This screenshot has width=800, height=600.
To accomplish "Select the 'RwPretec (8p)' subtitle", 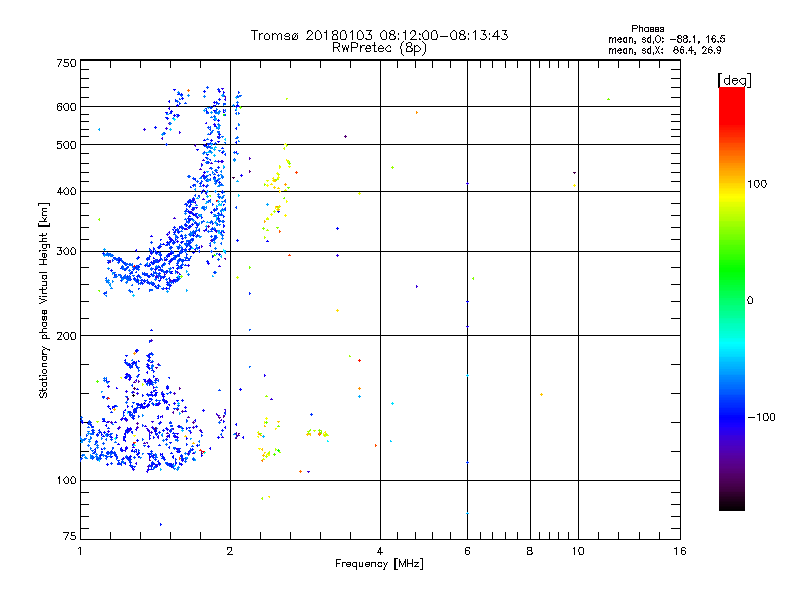I will click(x=380, y=48).
